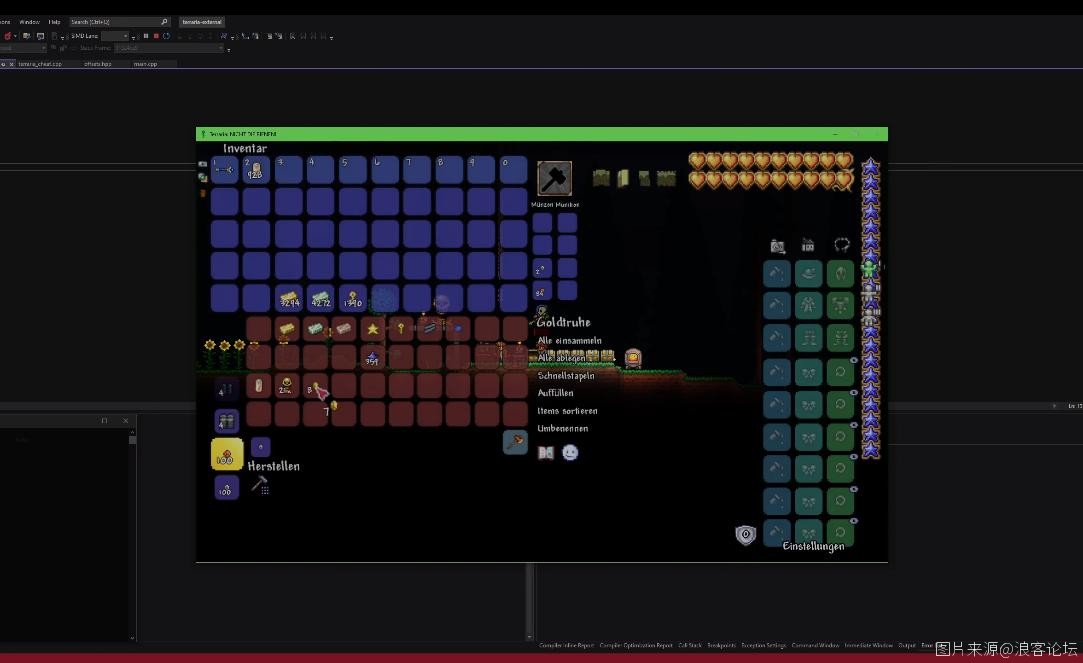Click the vanity chestplate slot

[x=808, y=305]
